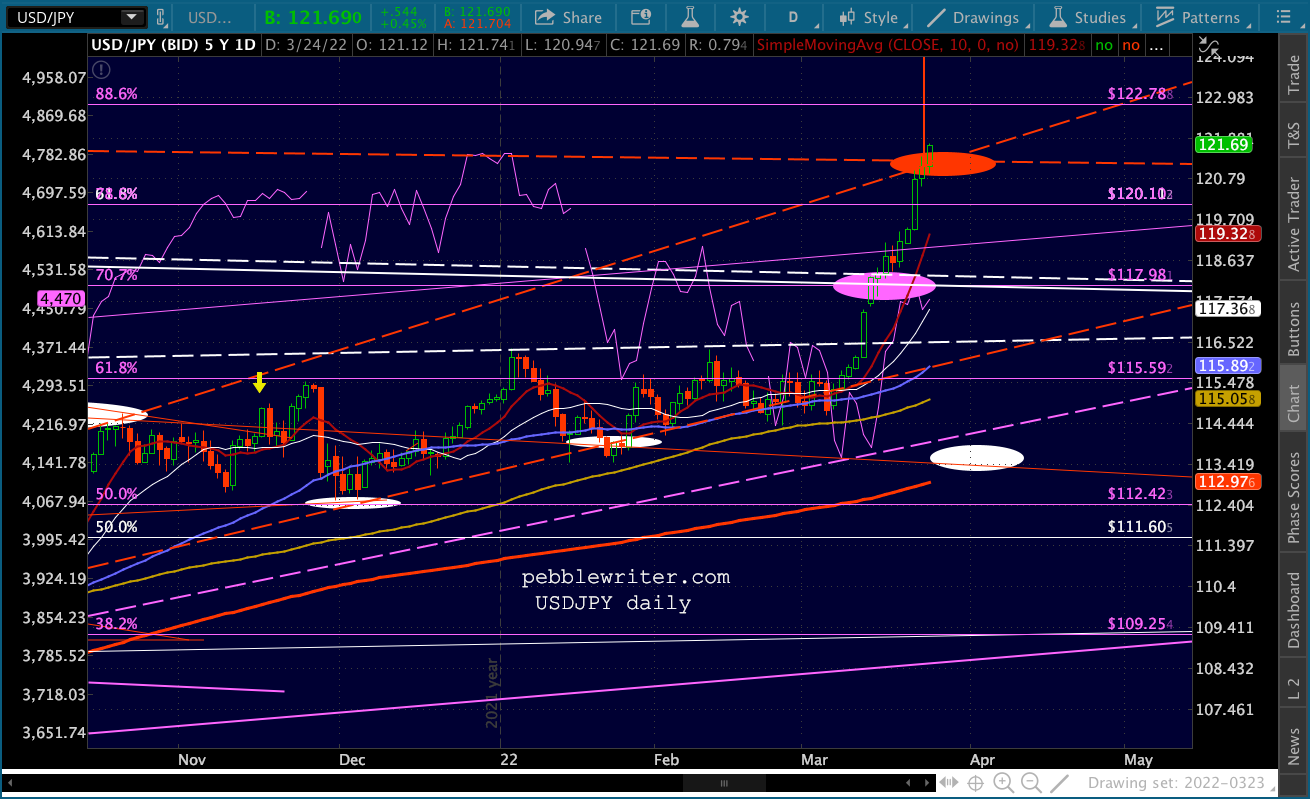Expand the Style menu

[x=874, y=17]
